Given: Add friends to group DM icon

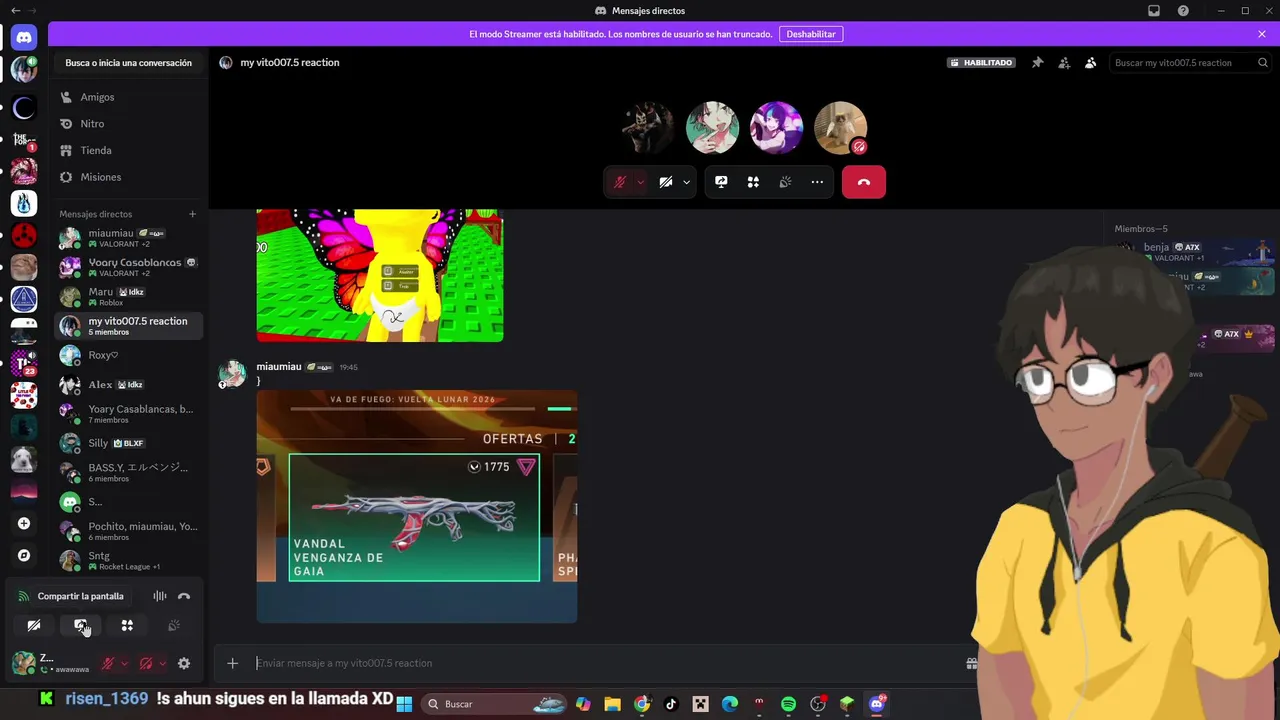Looking at the screenshot, I should 1064,62.
